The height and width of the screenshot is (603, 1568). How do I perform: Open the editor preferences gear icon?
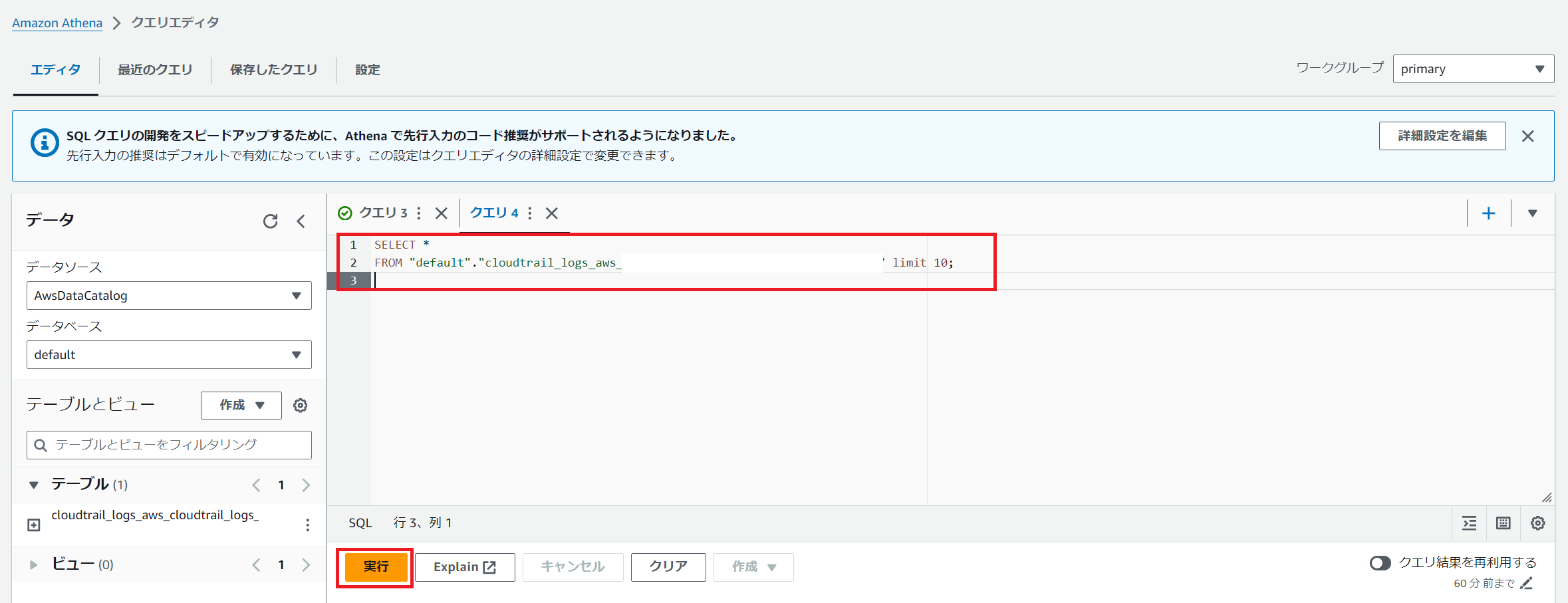(1538, 523)
